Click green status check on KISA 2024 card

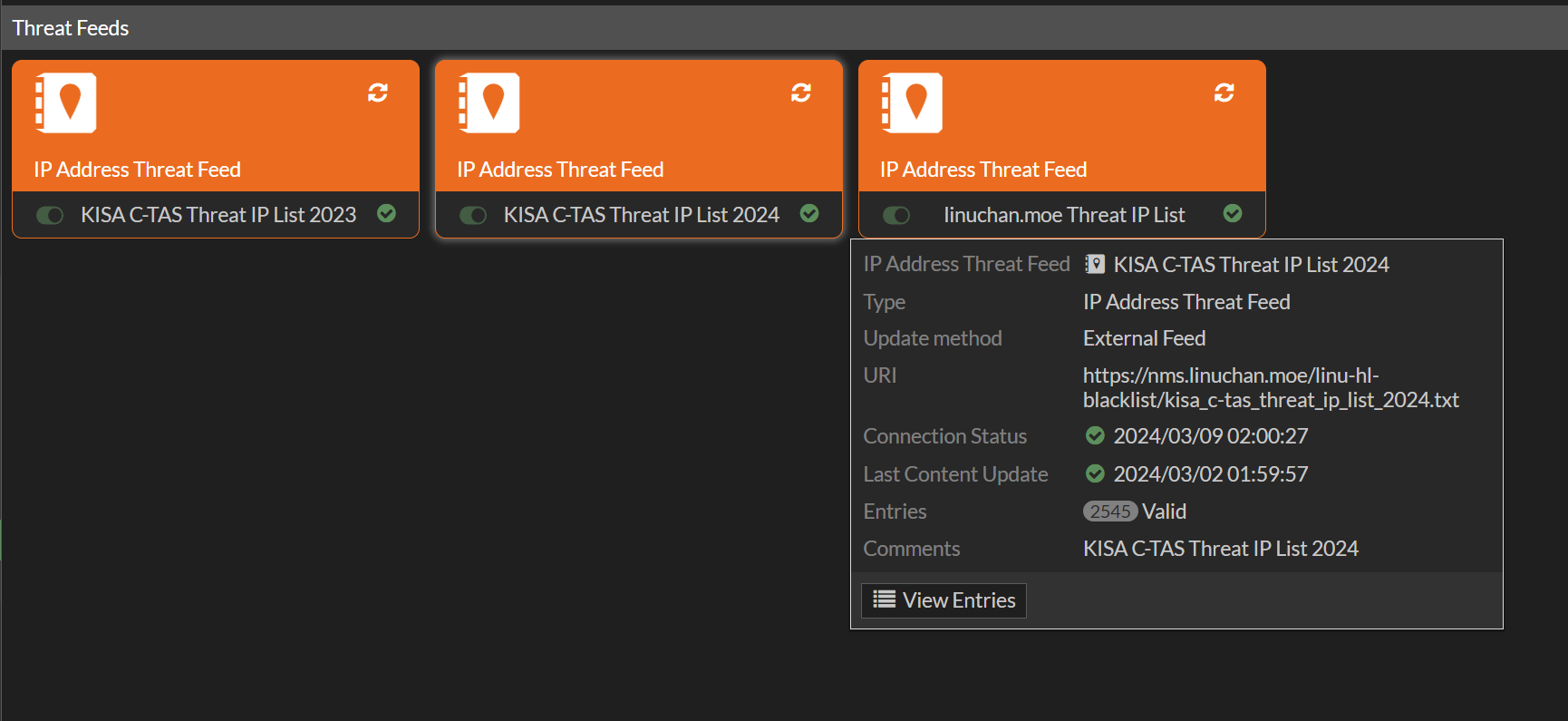click(809, 213)
